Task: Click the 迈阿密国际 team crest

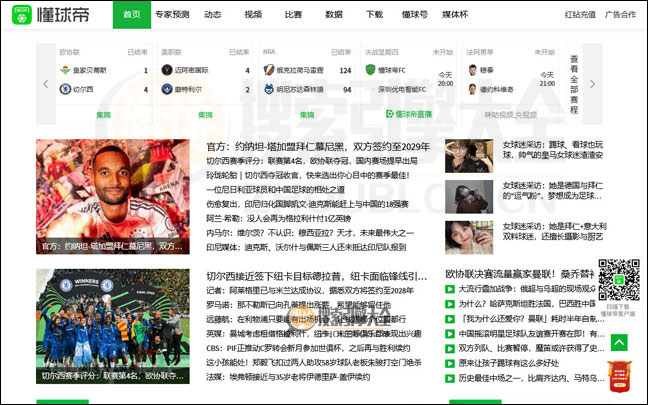Action: click(x=167, y=70)
